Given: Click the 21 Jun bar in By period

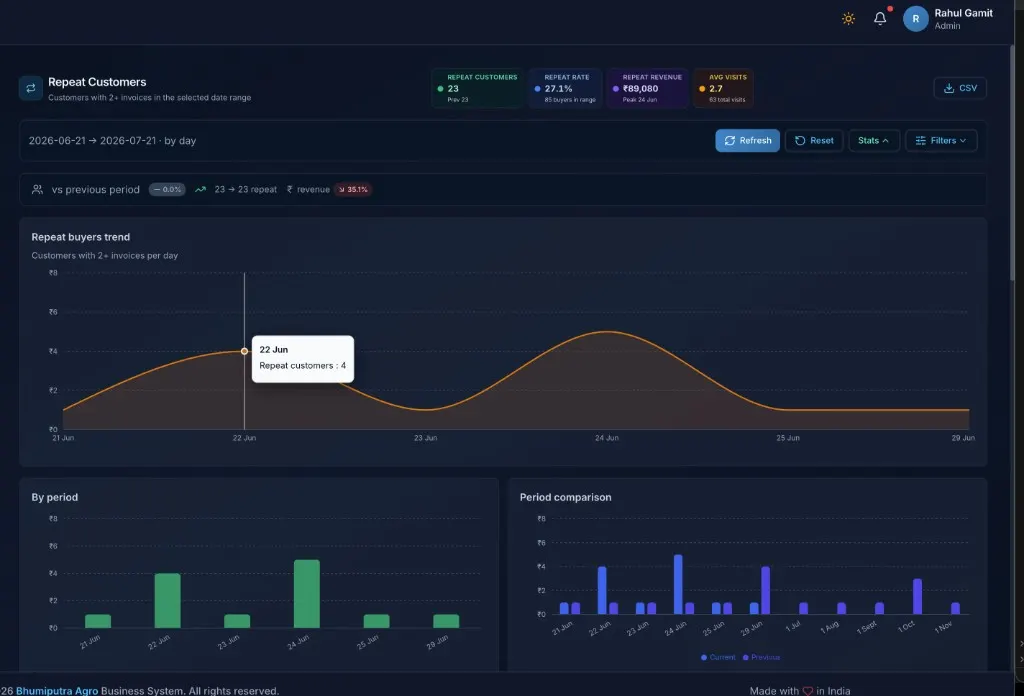Looking at the screenshot, I should [x=98, y=621].
